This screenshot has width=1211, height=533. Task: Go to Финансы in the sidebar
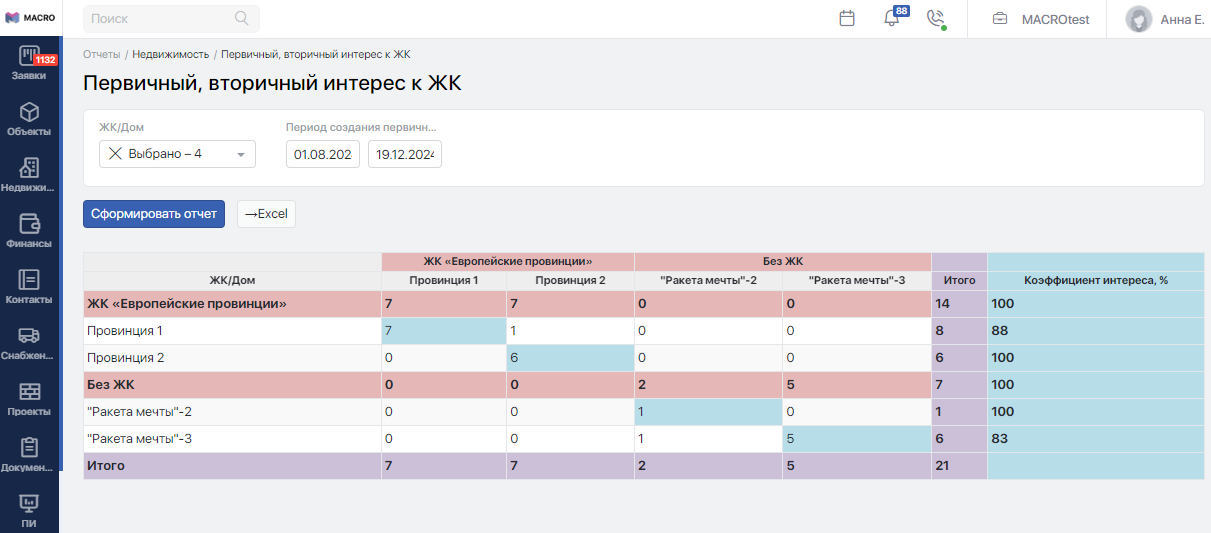pos(29,231)
